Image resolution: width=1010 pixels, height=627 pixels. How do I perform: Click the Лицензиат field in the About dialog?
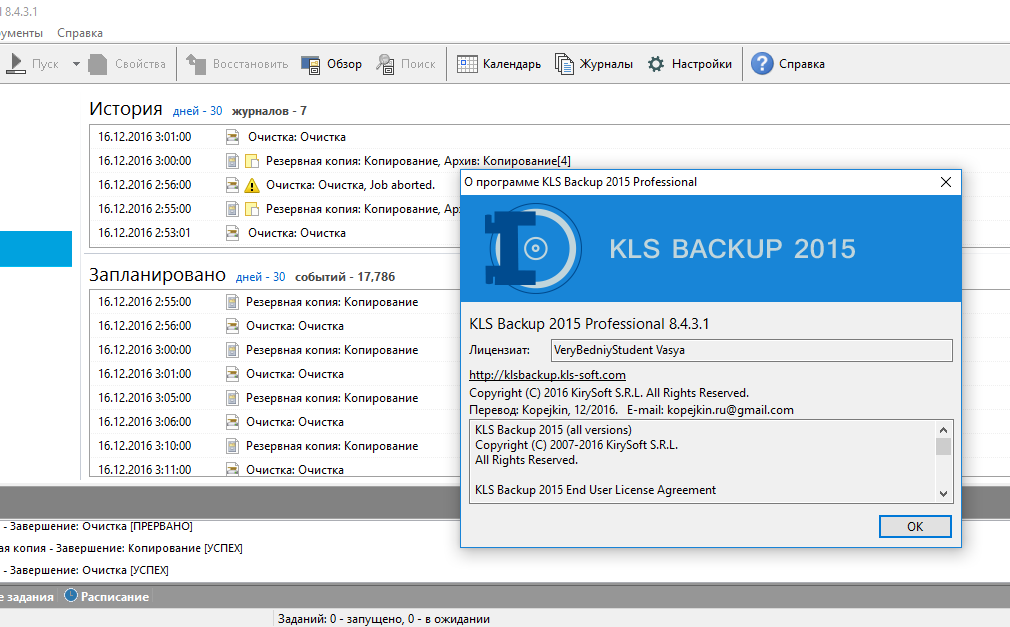click(x=752, y=350)
